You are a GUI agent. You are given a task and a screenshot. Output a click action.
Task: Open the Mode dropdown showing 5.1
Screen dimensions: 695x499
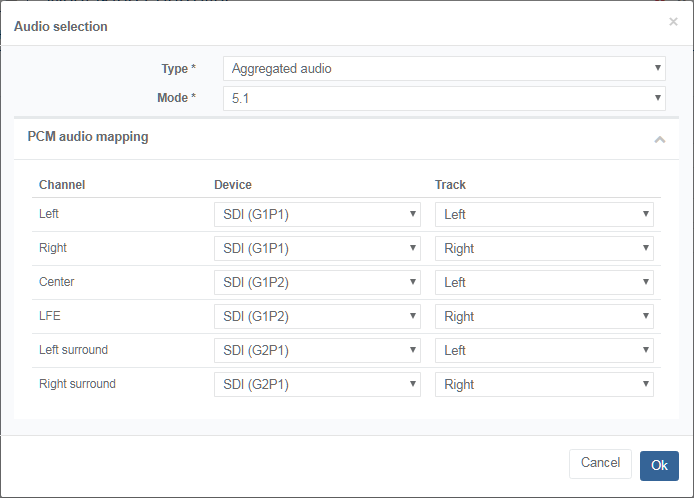(x=444, y=98)
